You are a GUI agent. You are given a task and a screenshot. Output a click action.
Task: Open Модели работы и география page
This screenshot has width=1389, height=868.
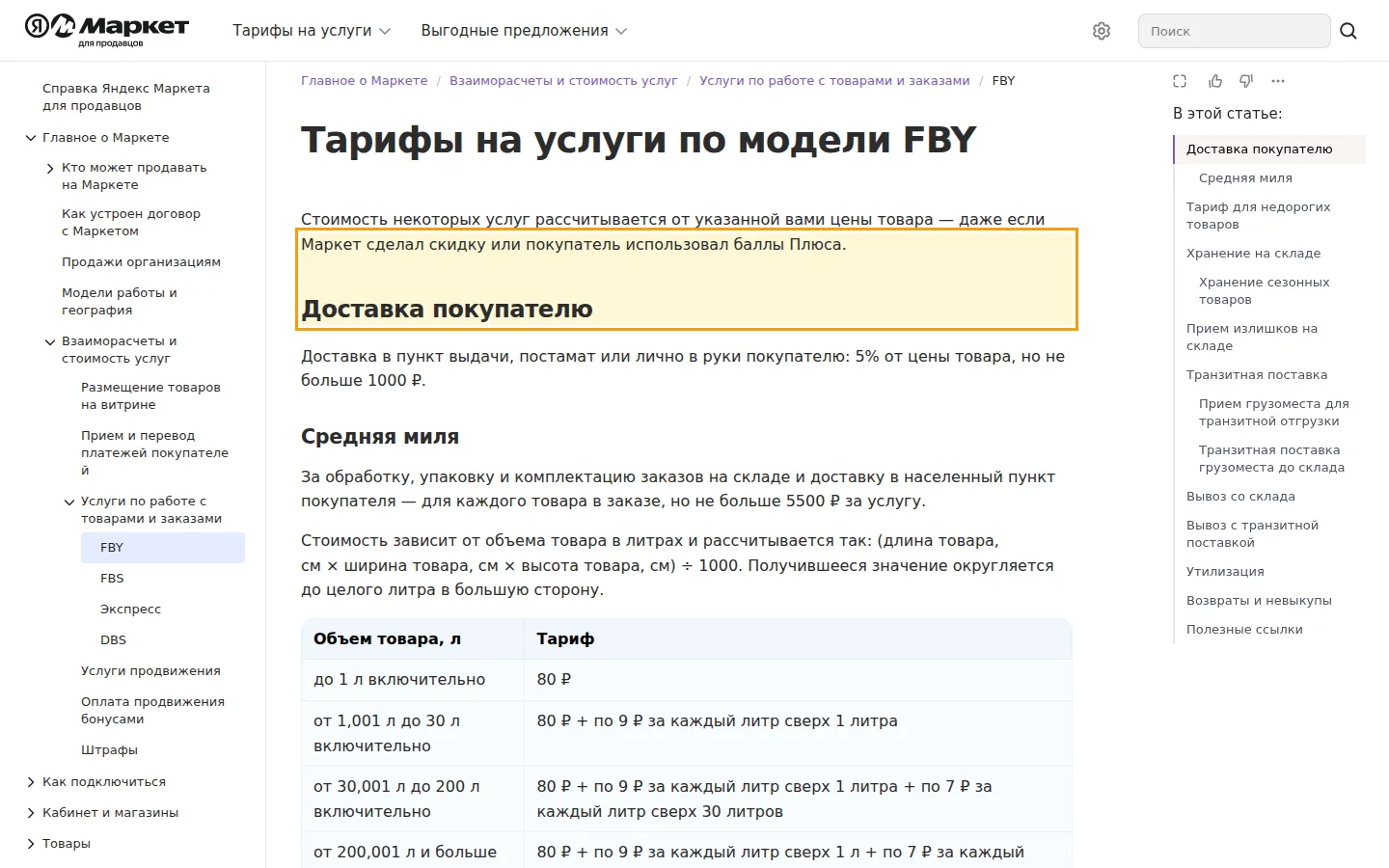click(120, 301)
